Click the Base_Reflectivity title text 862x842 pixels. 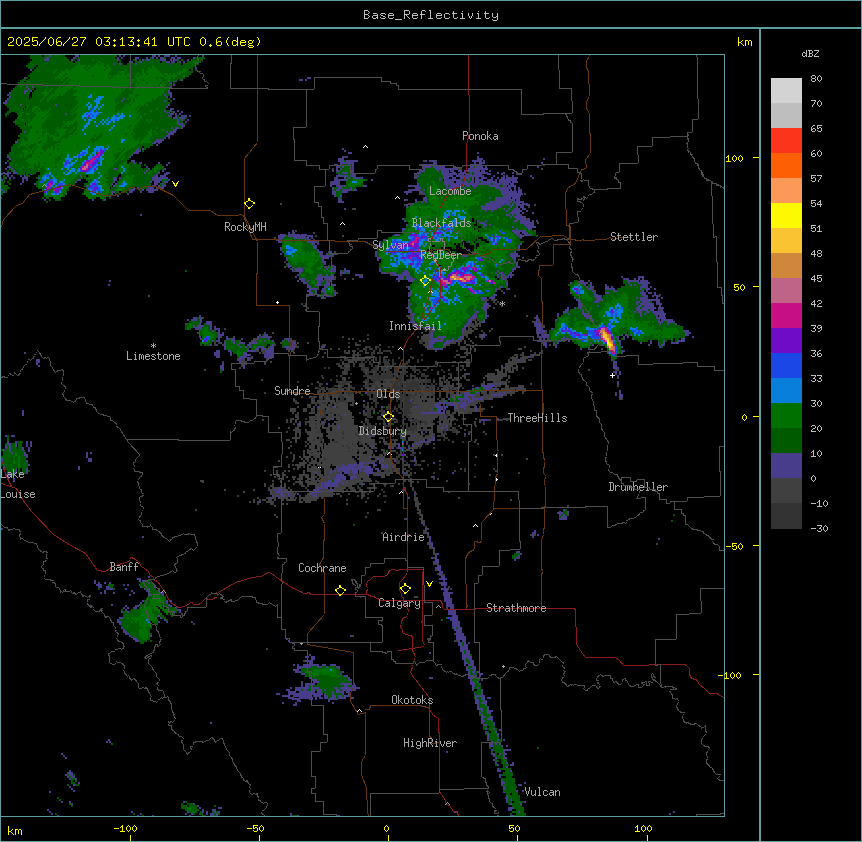431,15
